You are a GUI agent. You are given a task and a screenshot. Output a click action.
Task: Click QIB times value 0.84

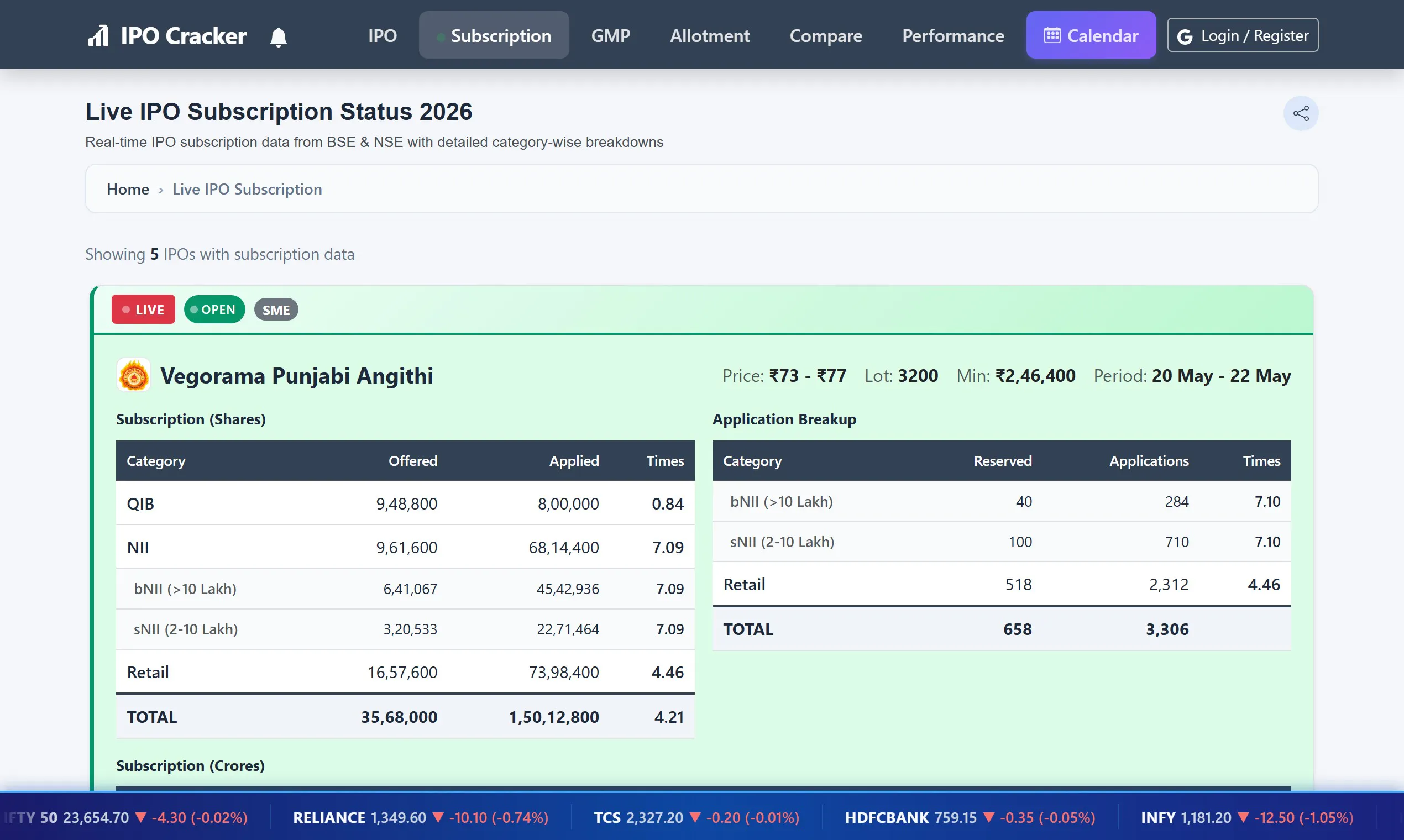[668, 503]
